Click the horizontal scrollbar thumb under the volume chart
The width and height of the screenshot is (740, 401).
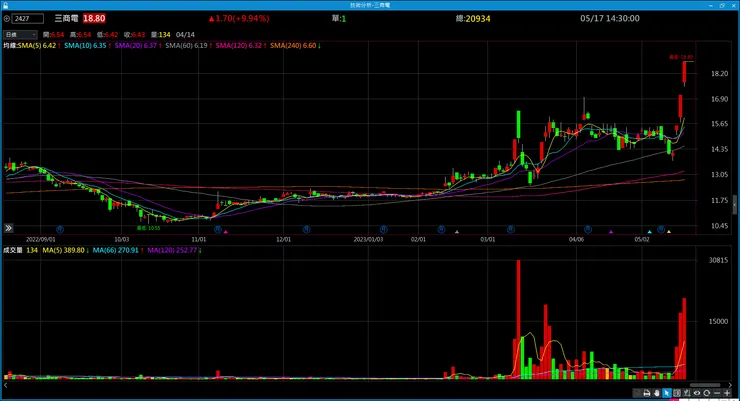705,385
